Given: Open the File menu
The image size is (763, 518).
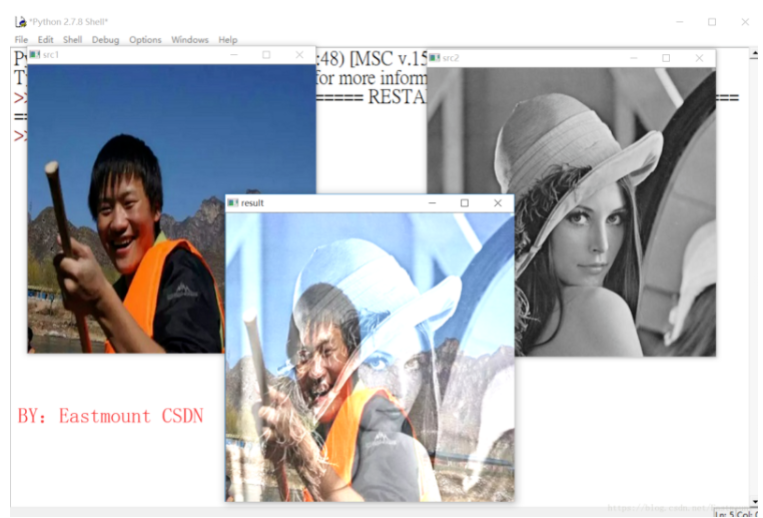Looking at the screenshot, I should 21,40.
